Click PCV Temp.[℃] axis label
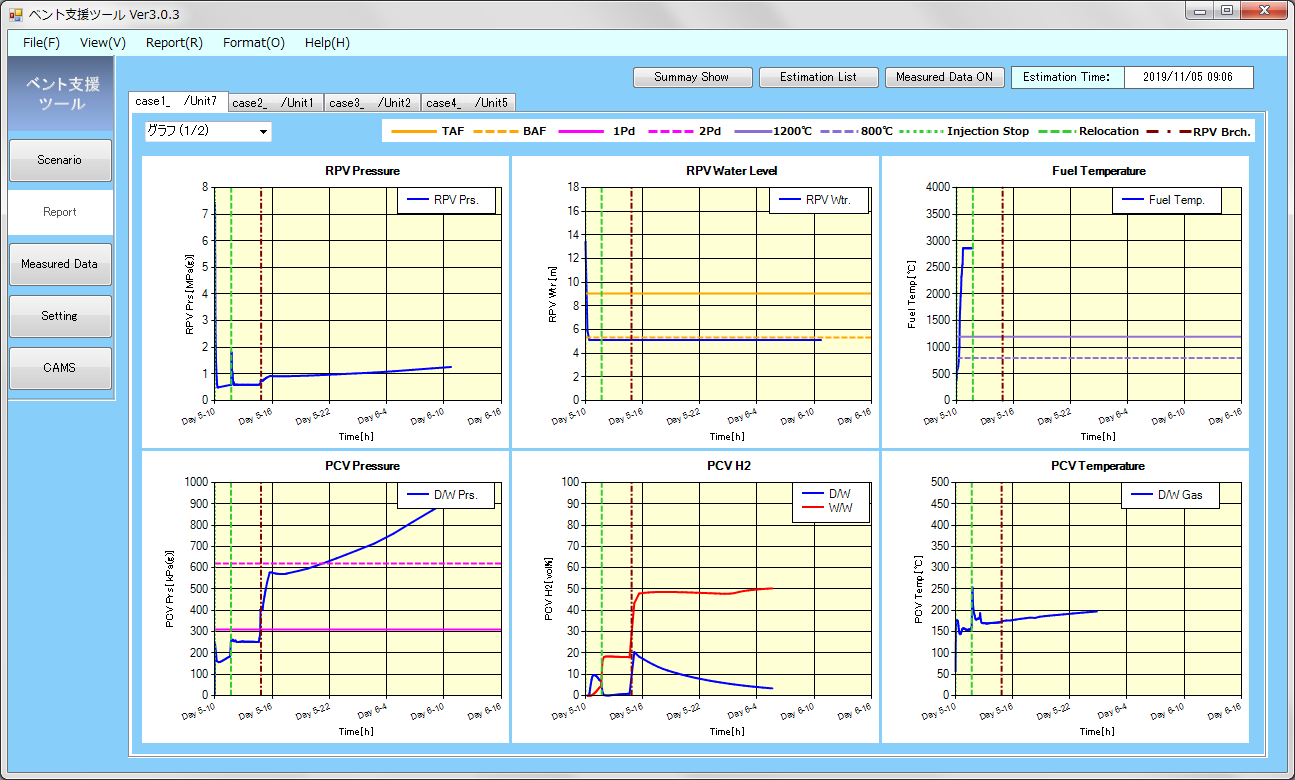Viewport: 1295px width, 780px height. click(918, 589)
